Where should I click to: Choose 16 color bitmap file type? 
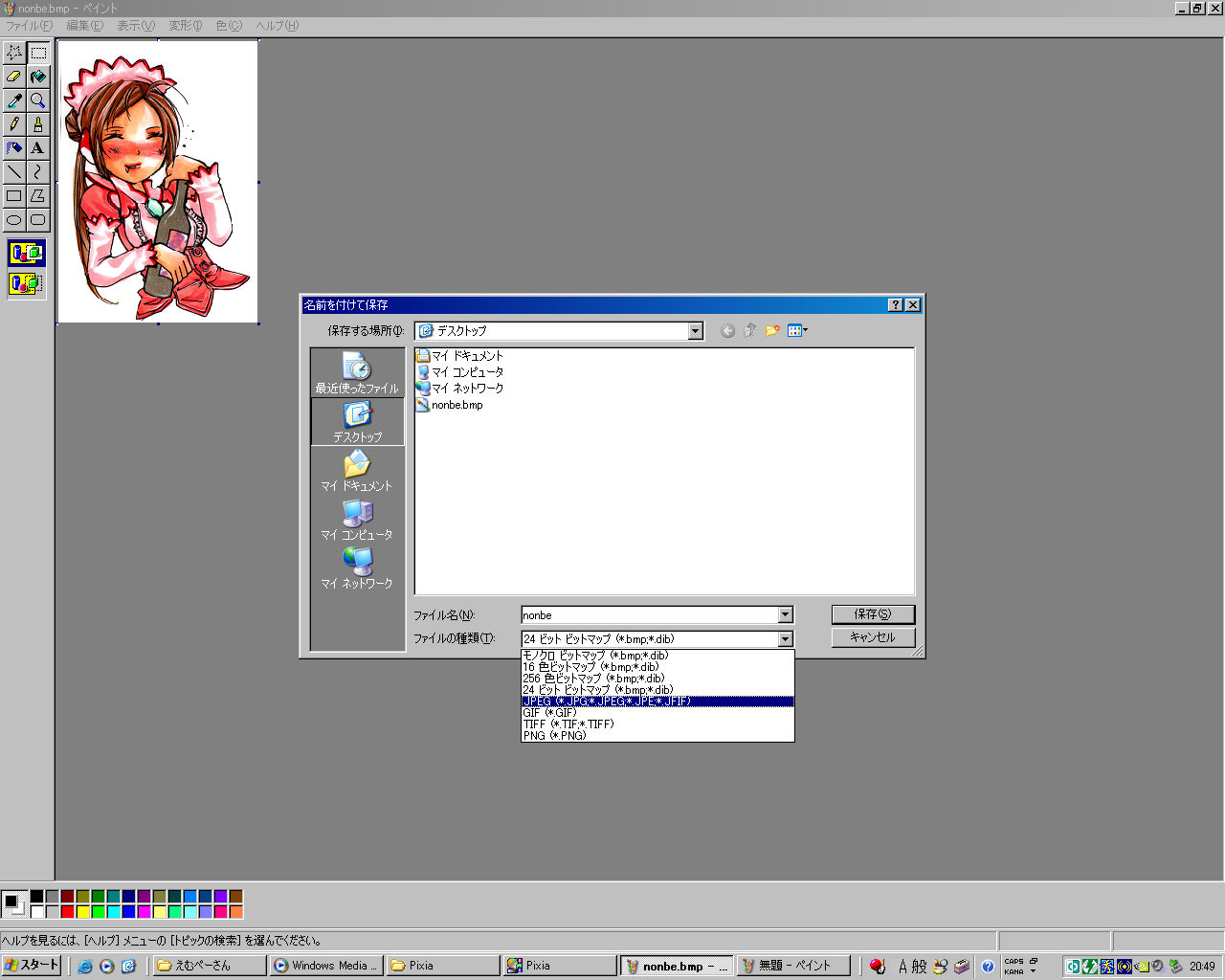click(x=657, y=667)
